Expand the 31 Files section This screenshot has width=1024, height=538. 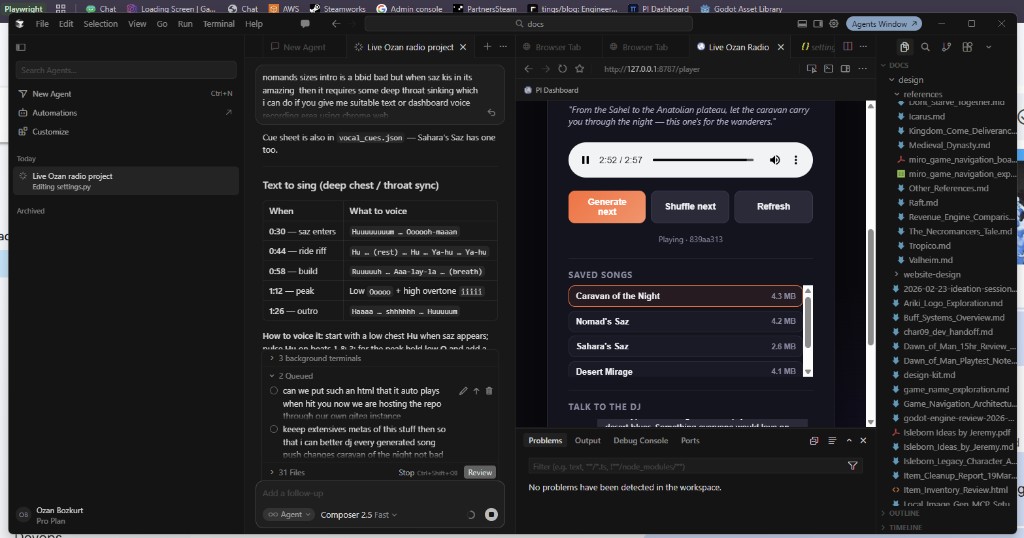coord(287,472)
